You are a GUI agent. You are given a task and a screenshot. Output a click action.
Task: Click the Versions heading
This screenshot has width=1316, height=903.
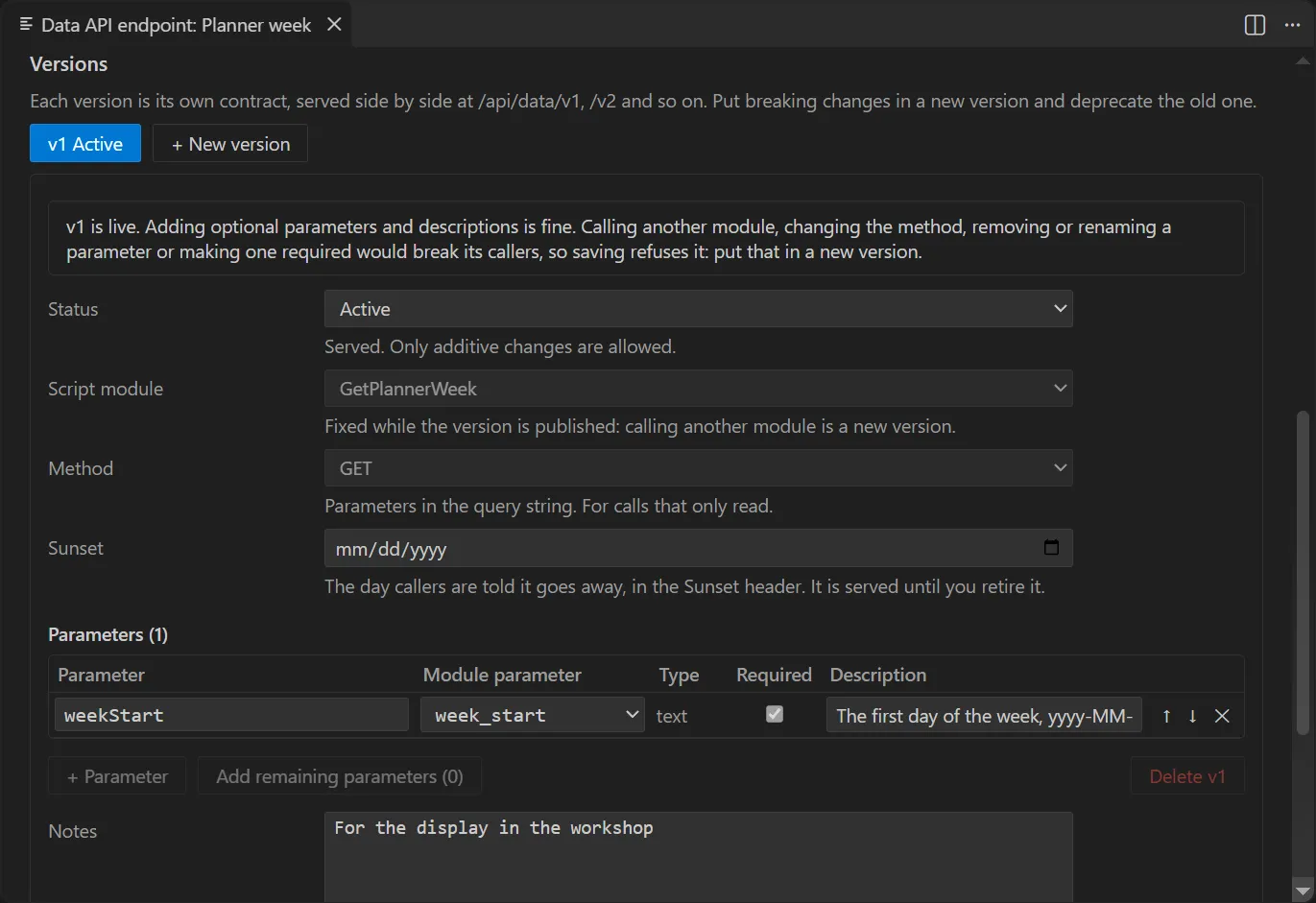(68, 63)
